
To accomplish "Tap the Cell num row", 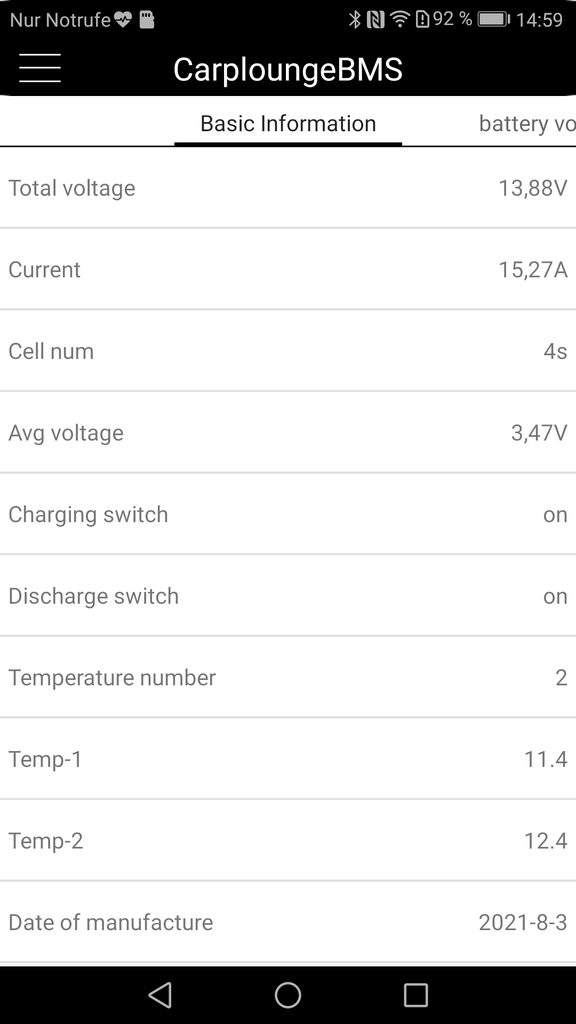I will 288,351.
